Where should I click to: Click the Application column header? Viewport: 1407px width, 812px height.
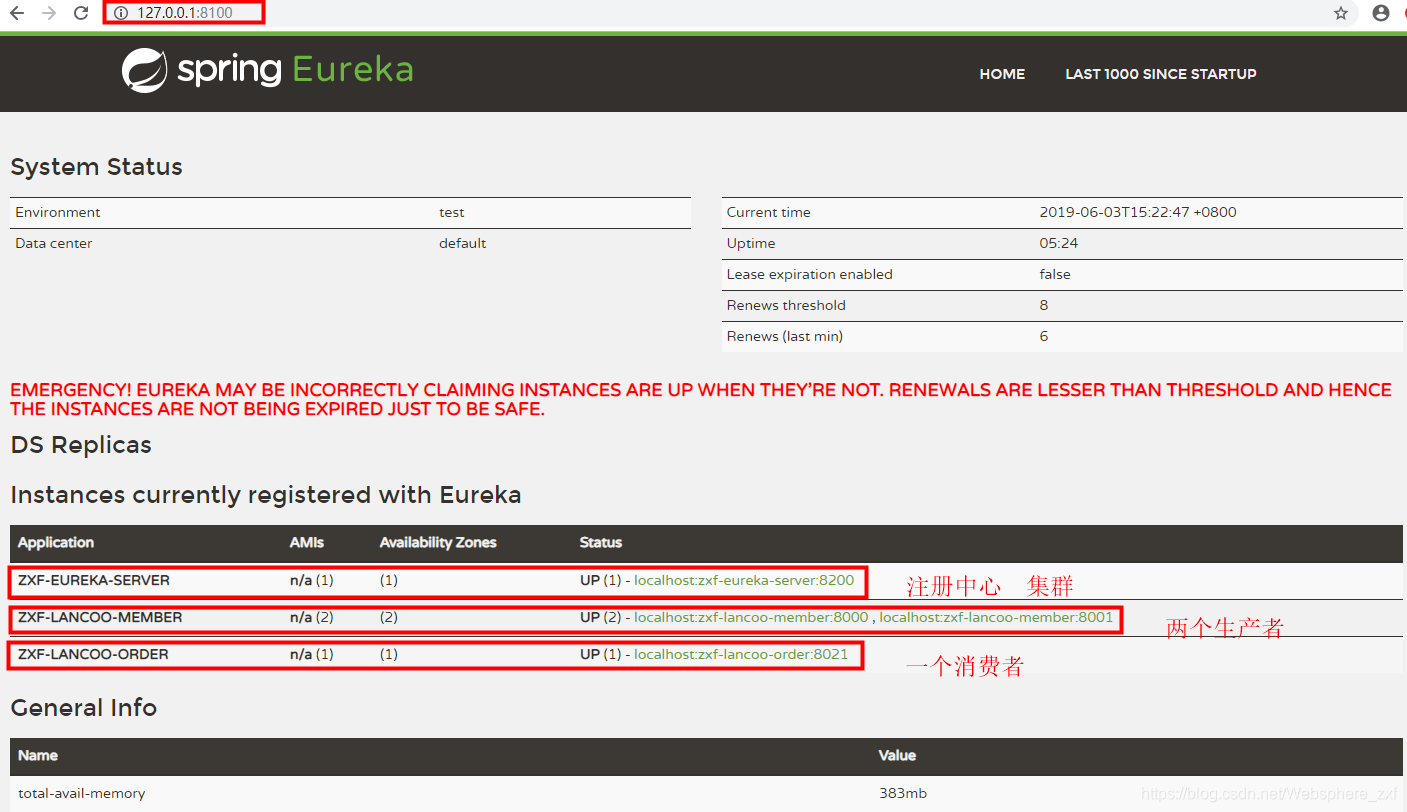pos(56,542)
